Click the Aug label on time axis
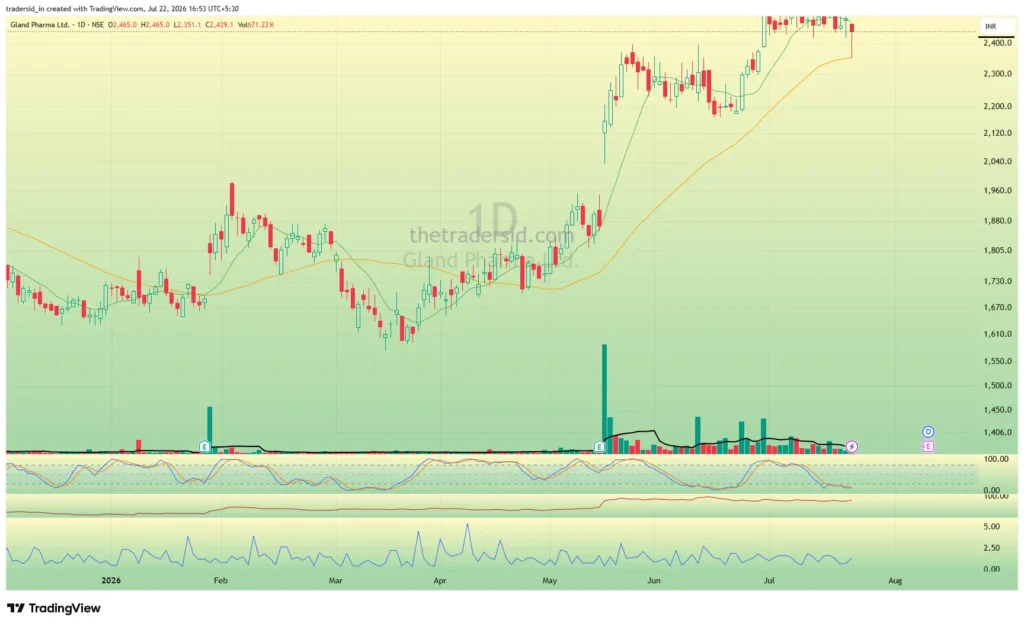 [895, 580]
